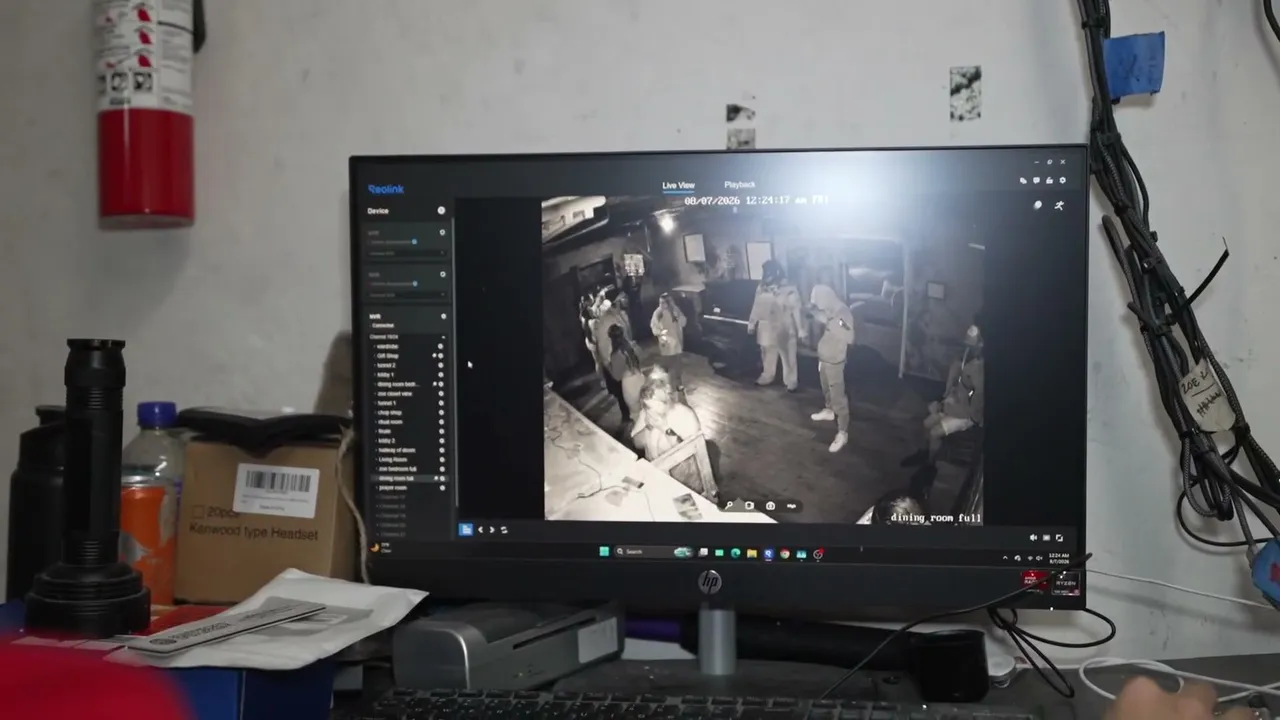Take a snapshot with the camera overlay icon
This screenshot has width=1280, height=720.
pos(771,506)
